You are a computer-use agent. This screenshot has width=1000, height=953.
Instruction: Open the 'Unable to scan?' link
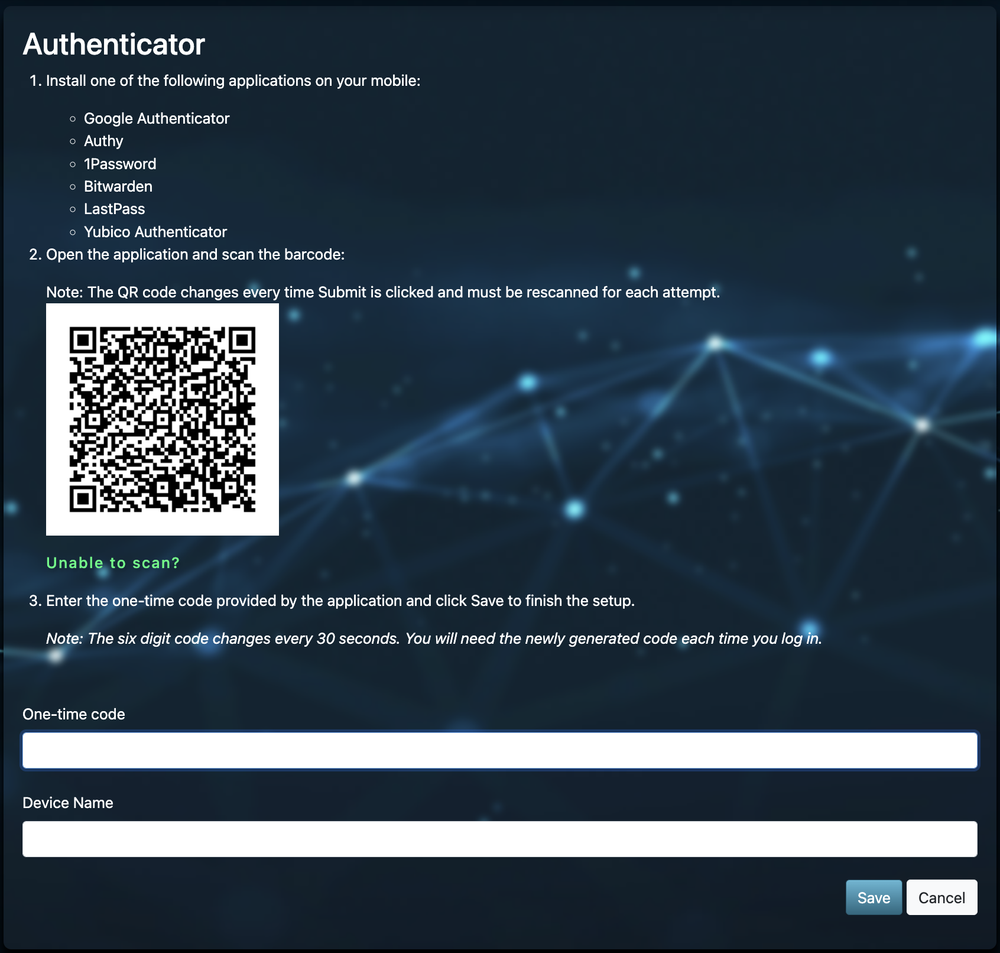113,563
